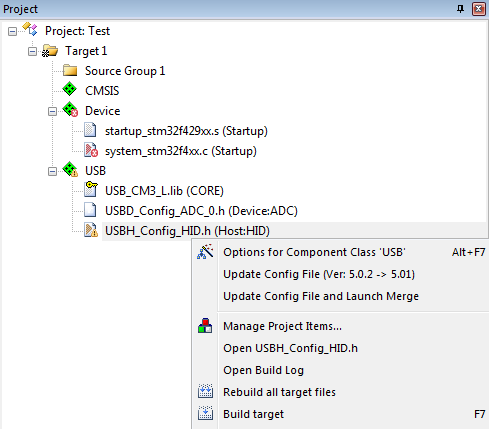Click the Build target icon
Viewport: 489px width, 429px height.
[x=205, y=413]
